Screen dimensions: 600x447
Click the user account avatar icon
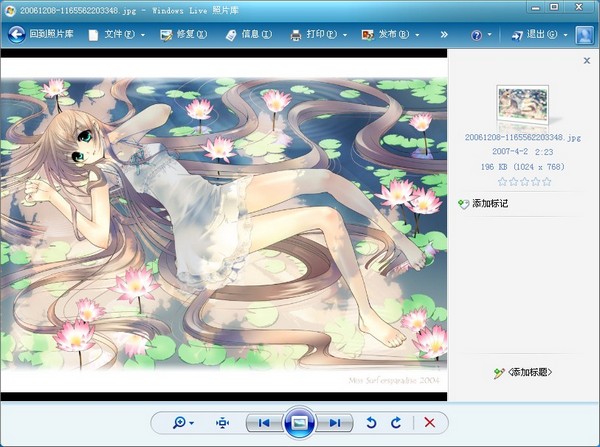(583, 34)
